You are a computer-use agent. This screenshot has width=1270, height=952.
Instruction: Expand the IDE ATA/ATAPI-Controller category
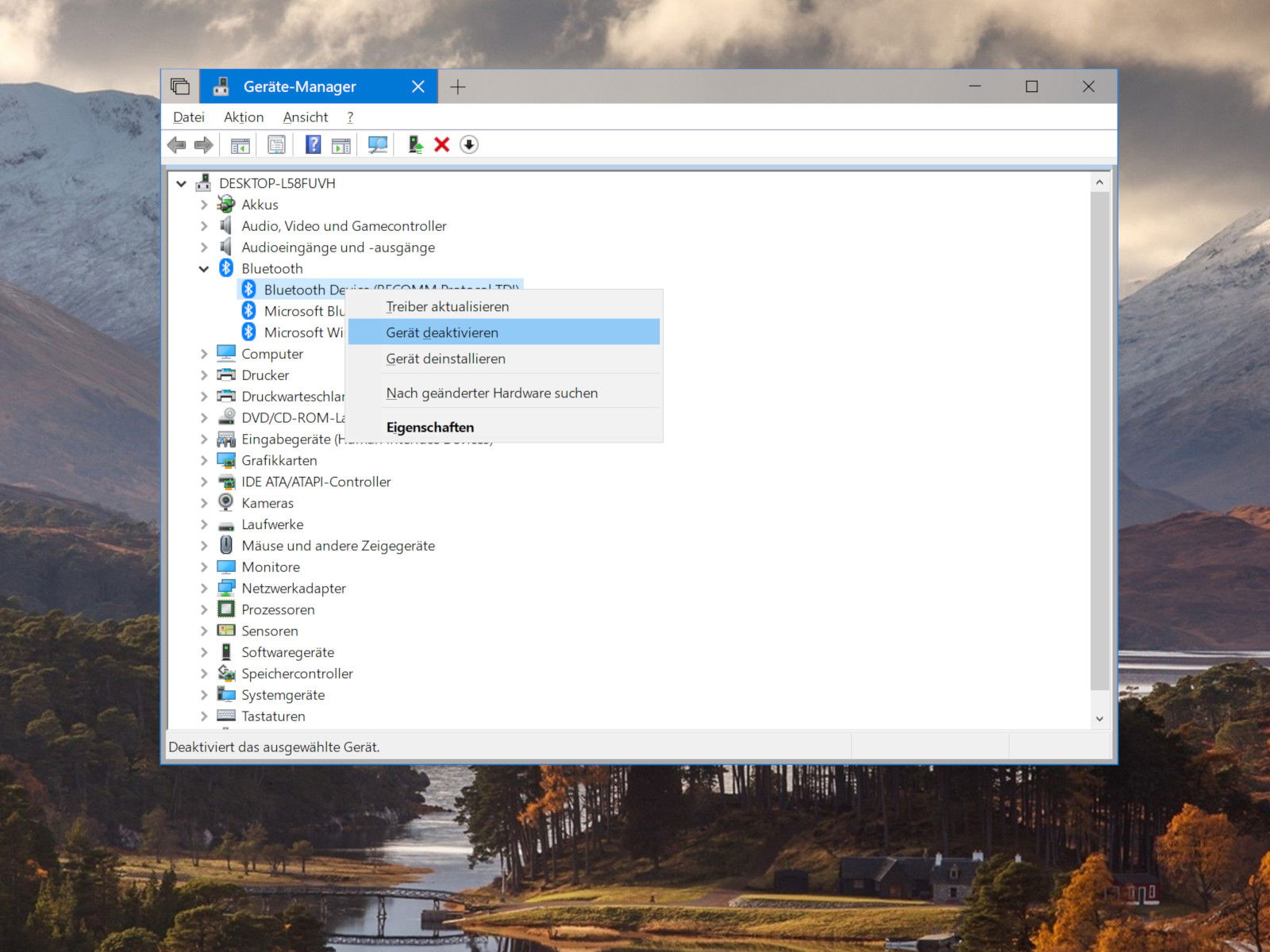click(204, 482)
